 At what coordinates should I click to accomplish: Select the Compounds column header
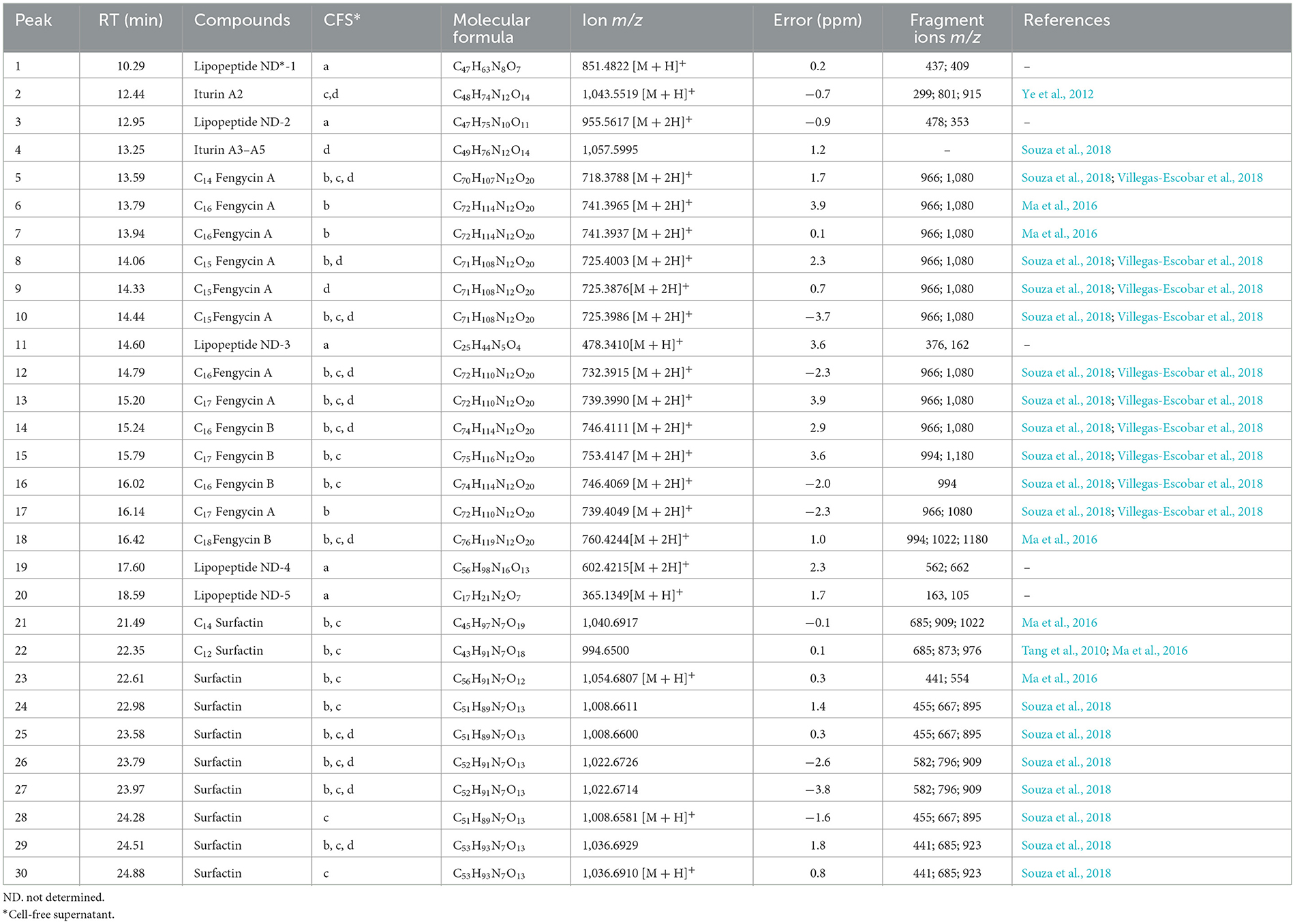(x=242, y=20)
